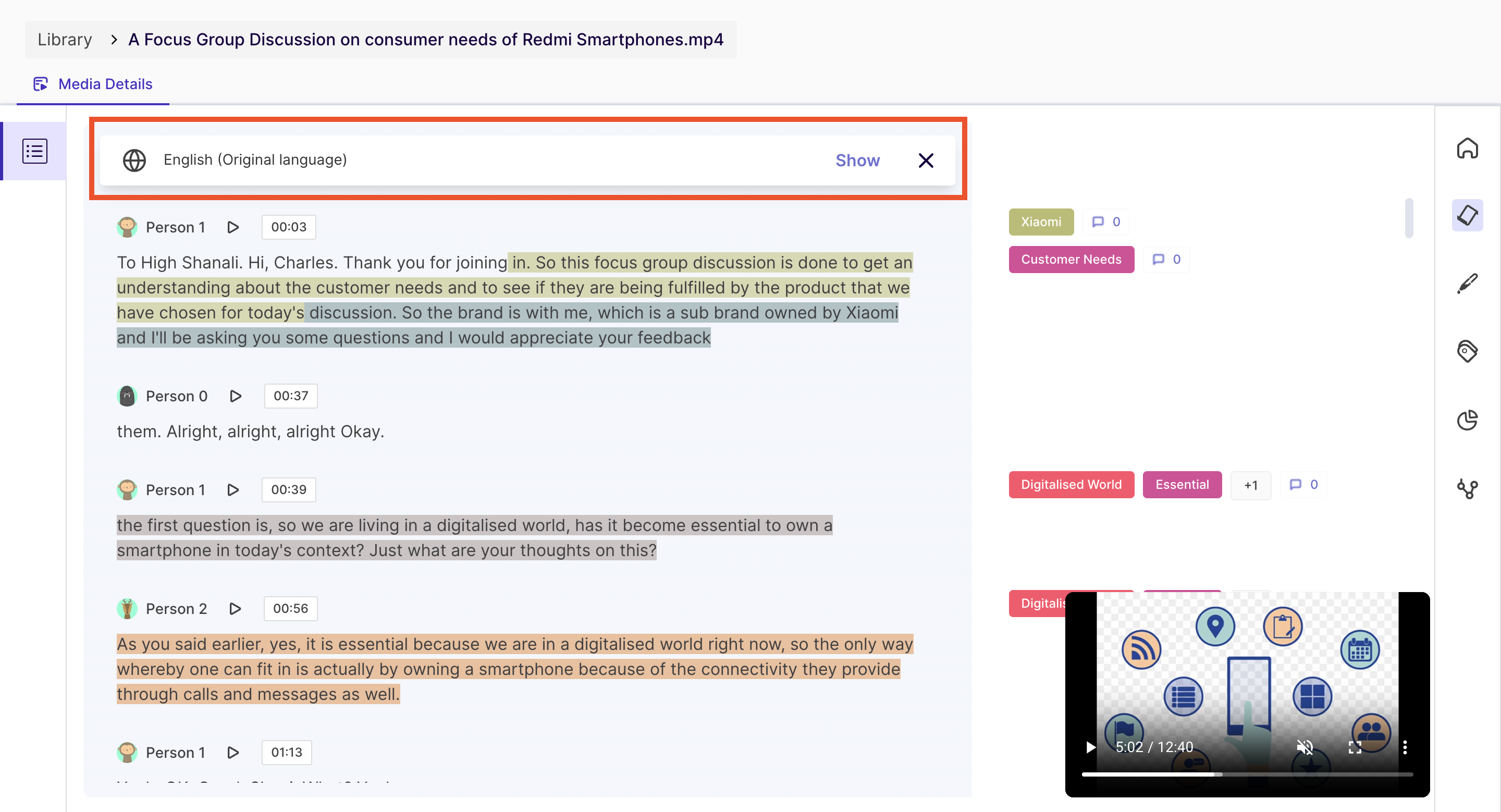Go to Library breadcrumb
Image resolution: width=1501 pixels, height=812 pixels.
[65, 40]
